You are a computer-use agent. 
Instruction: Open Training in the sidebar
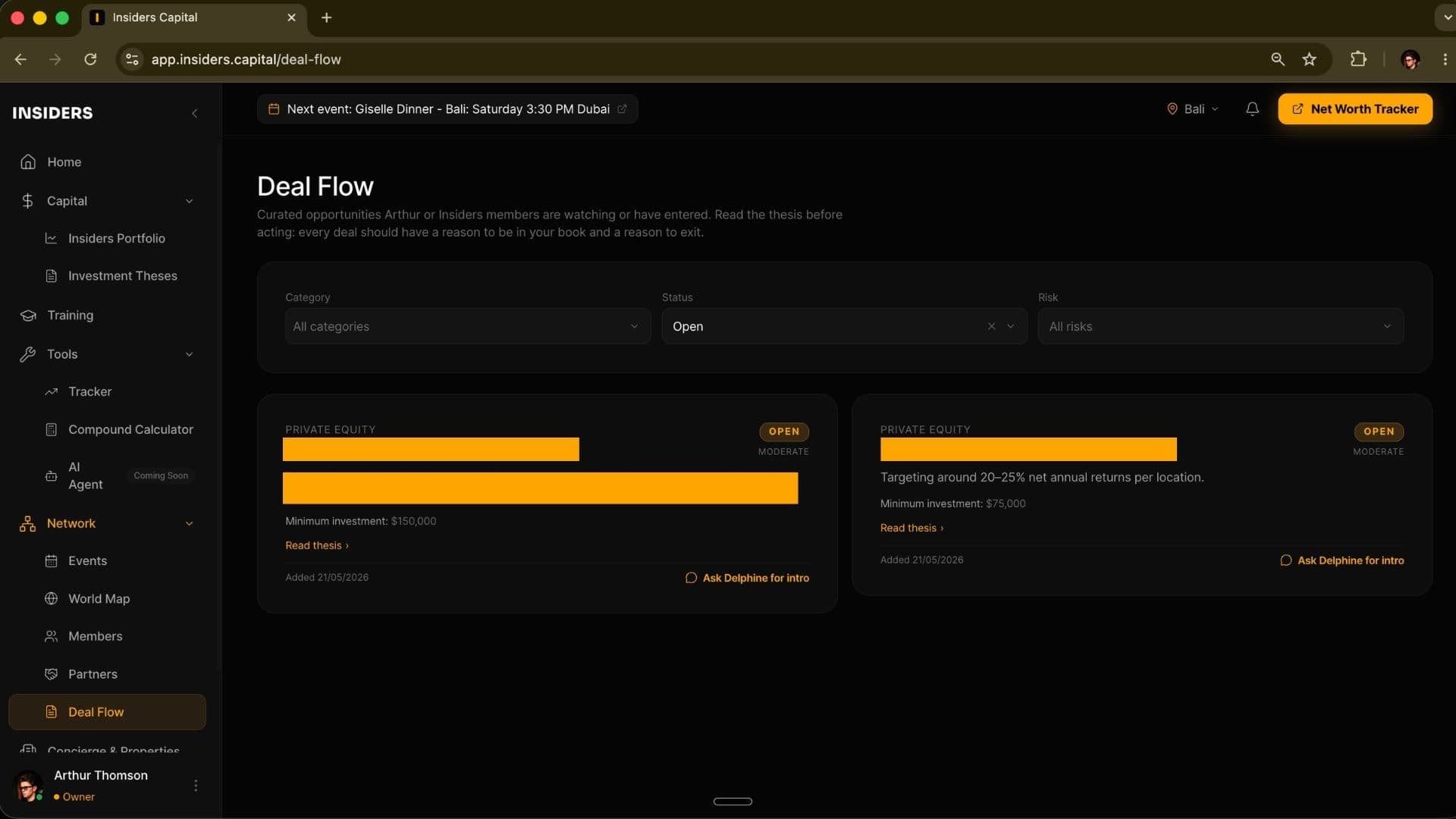(x=106, y=315)
